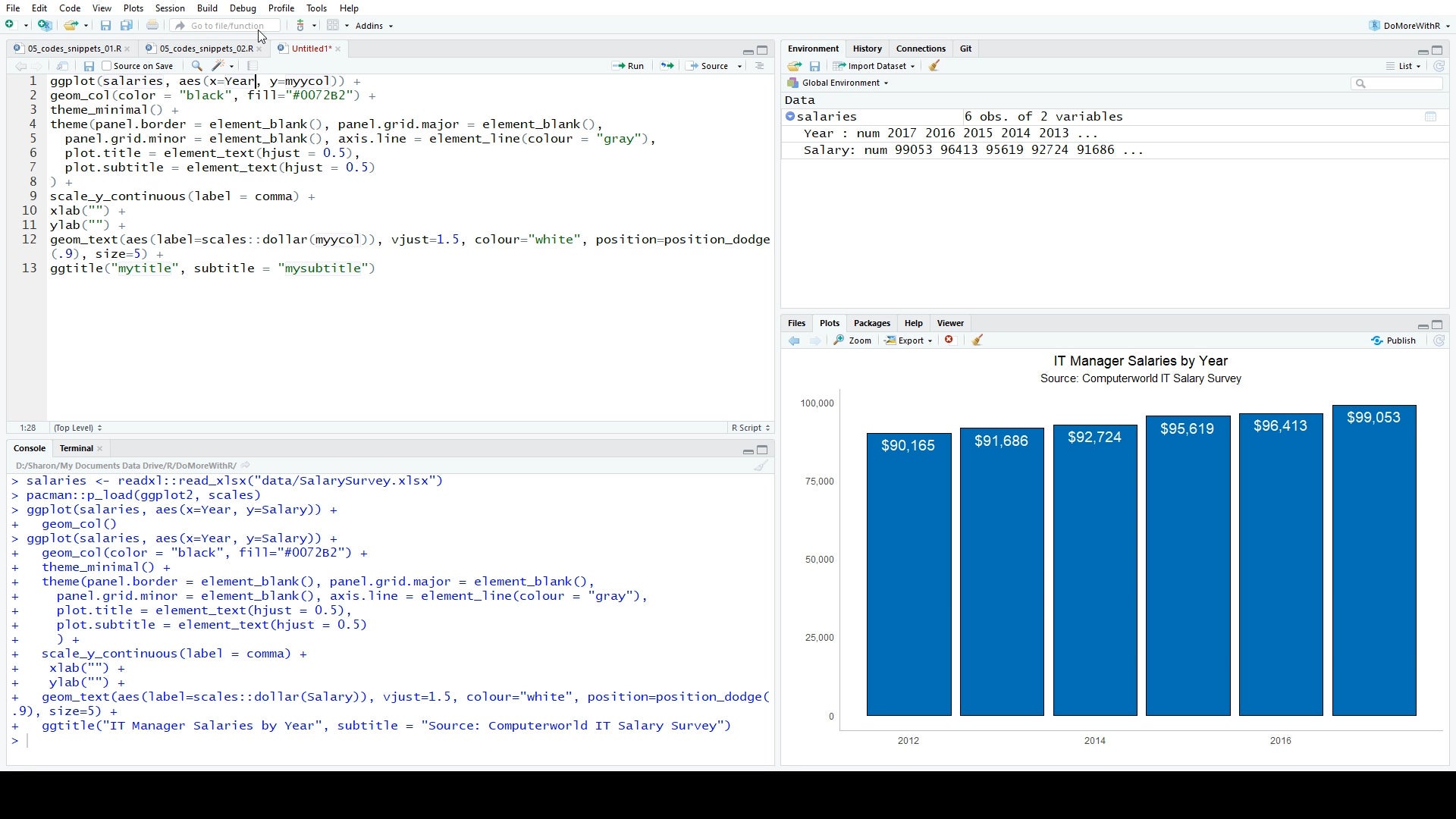Open recent files dropdown arrow
This screenshot has width=1456, height=819.
(86, 25)
